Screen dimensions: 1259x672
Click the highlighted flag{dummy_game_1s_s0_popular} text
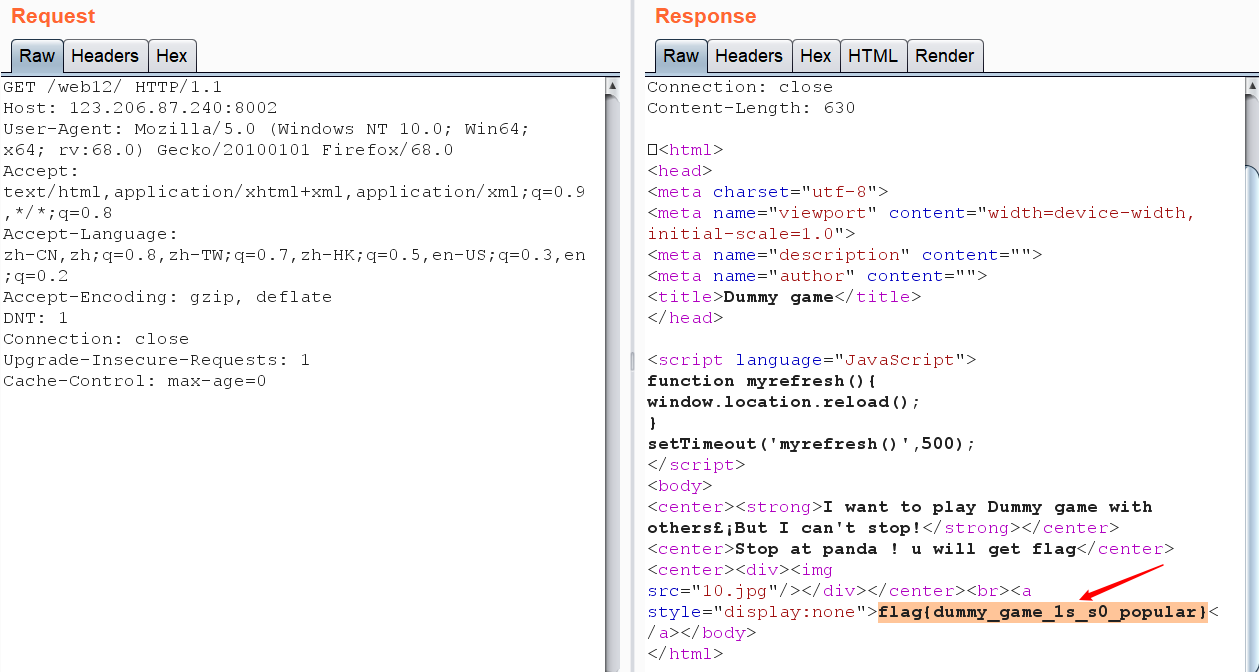pos(1043,612)
